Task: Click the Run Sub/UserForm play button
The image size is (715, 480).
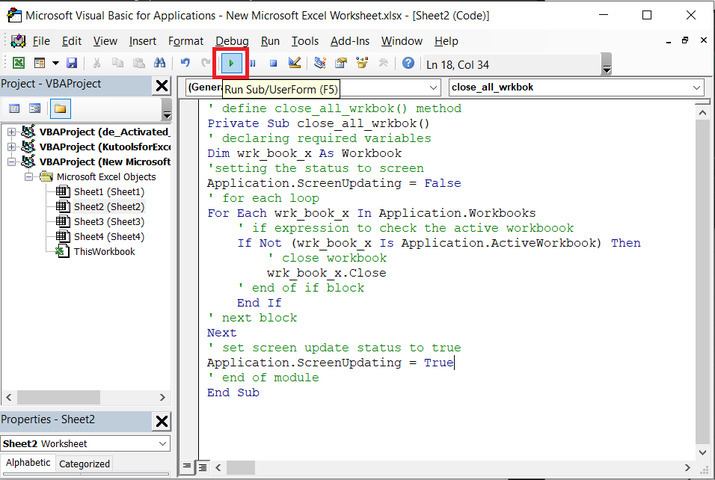Action: [x=231, y=63]
